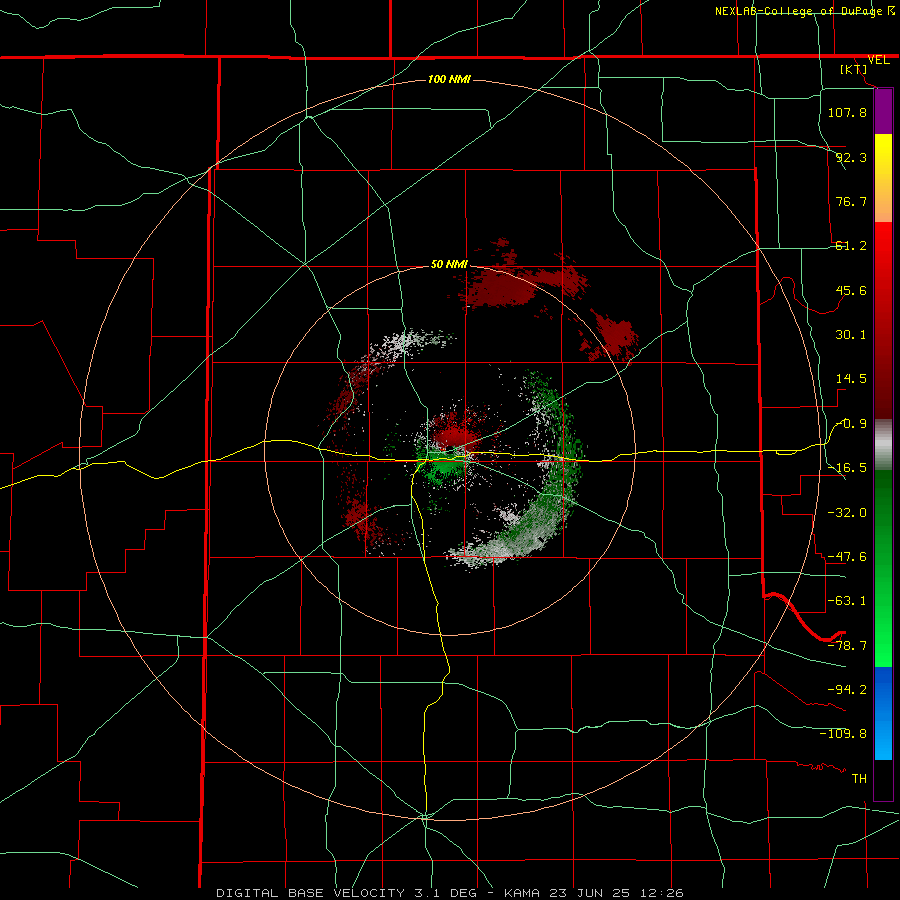Click the -78.7 velocity scale value
This screenshot has height=900, width=900.
(847, 646)
